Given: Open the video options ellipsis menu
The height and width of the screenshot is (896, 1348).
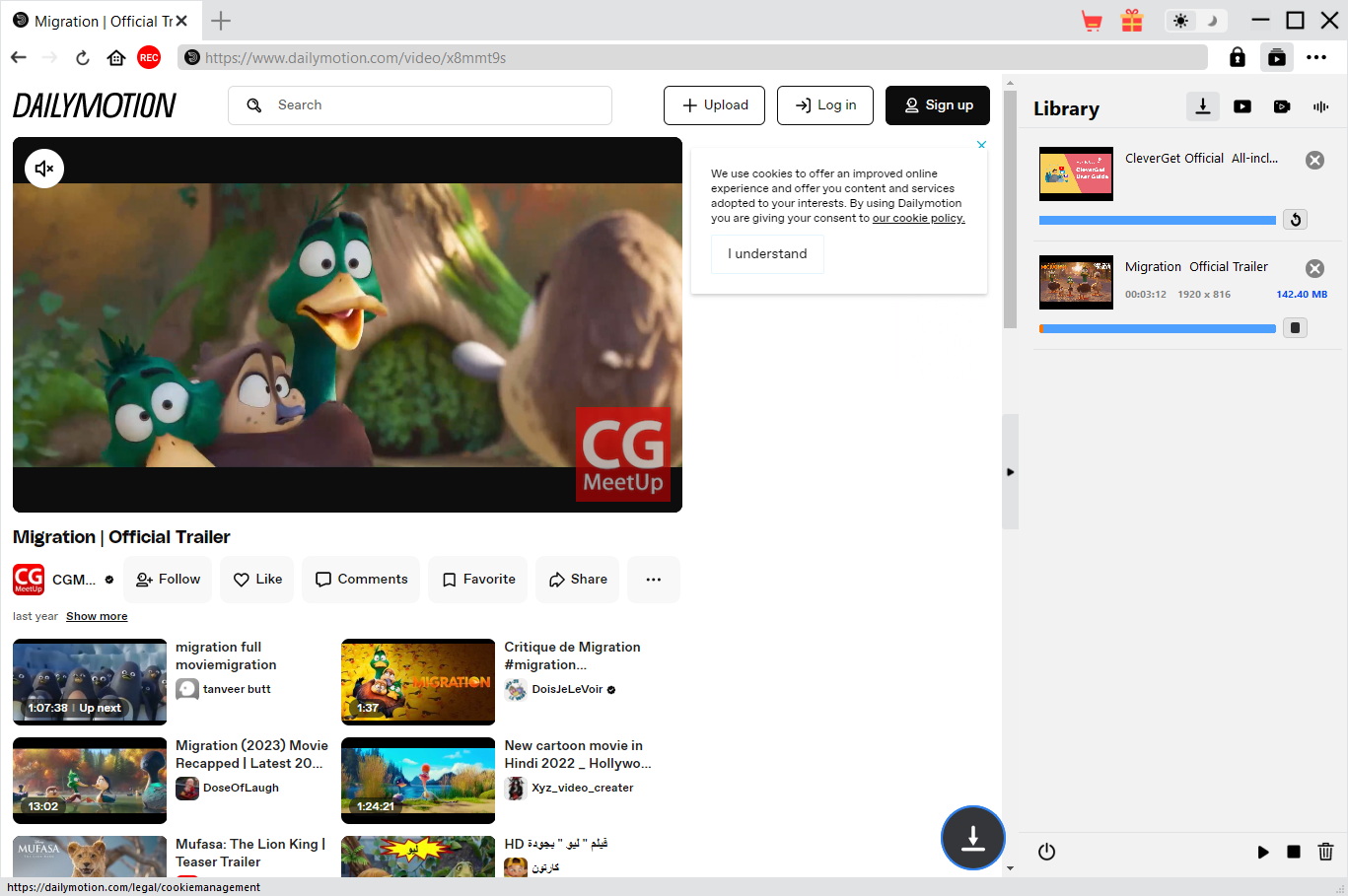Looking at the screenshot, I should 654,580.
